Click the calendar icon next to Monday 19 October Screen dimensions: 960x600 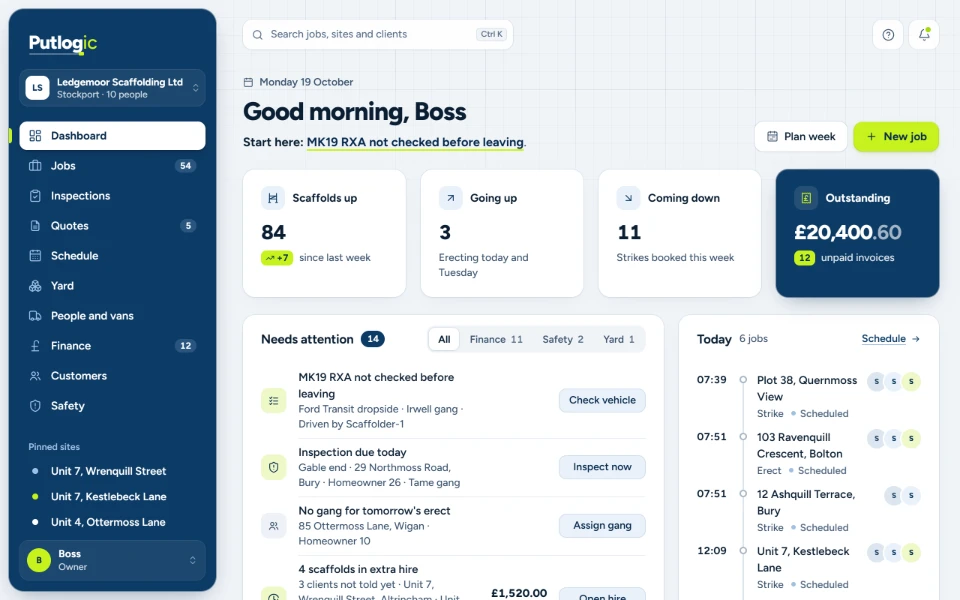(248, 82)
